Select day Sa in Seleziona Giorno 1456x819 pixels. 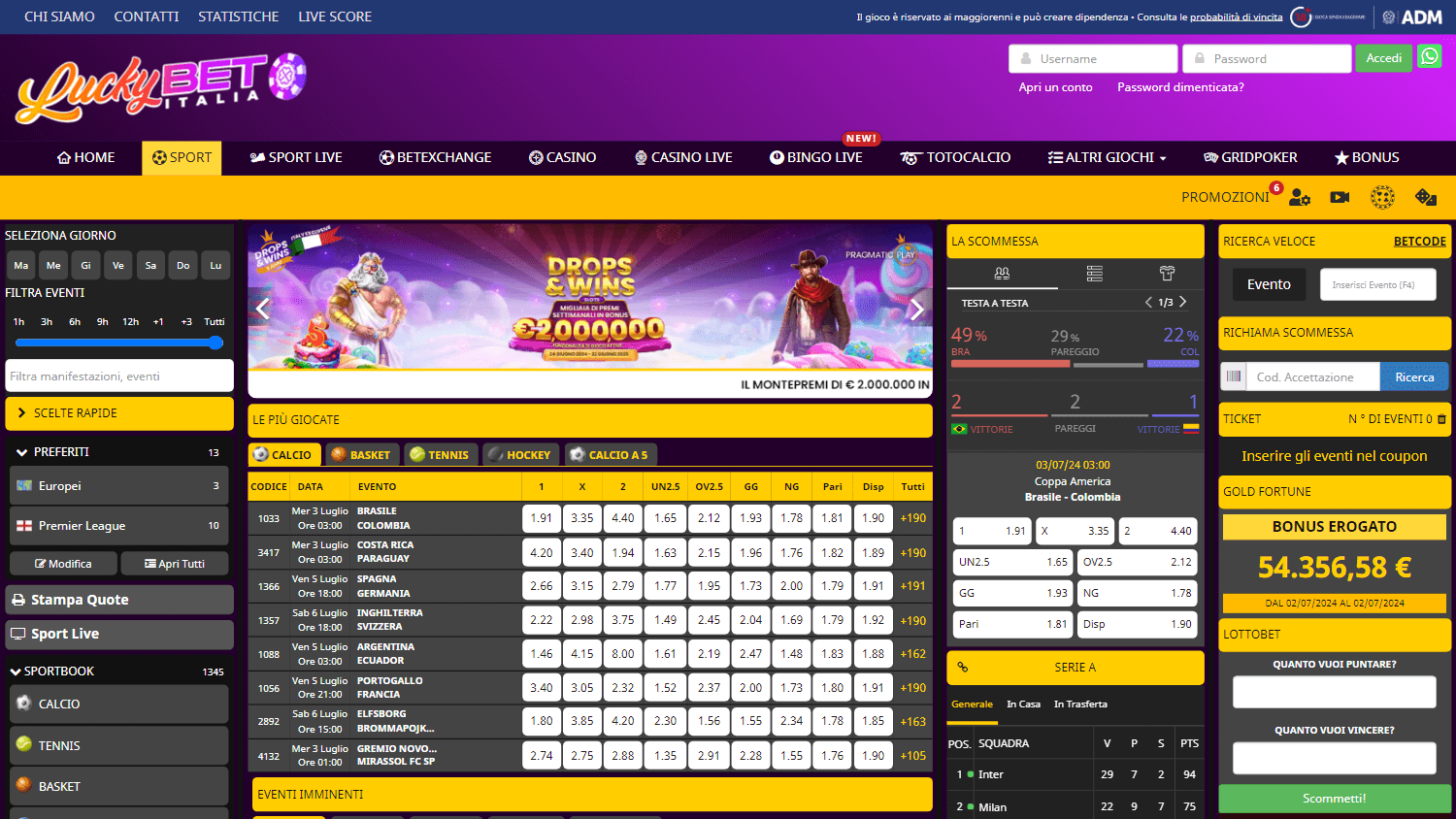point(150,265)
